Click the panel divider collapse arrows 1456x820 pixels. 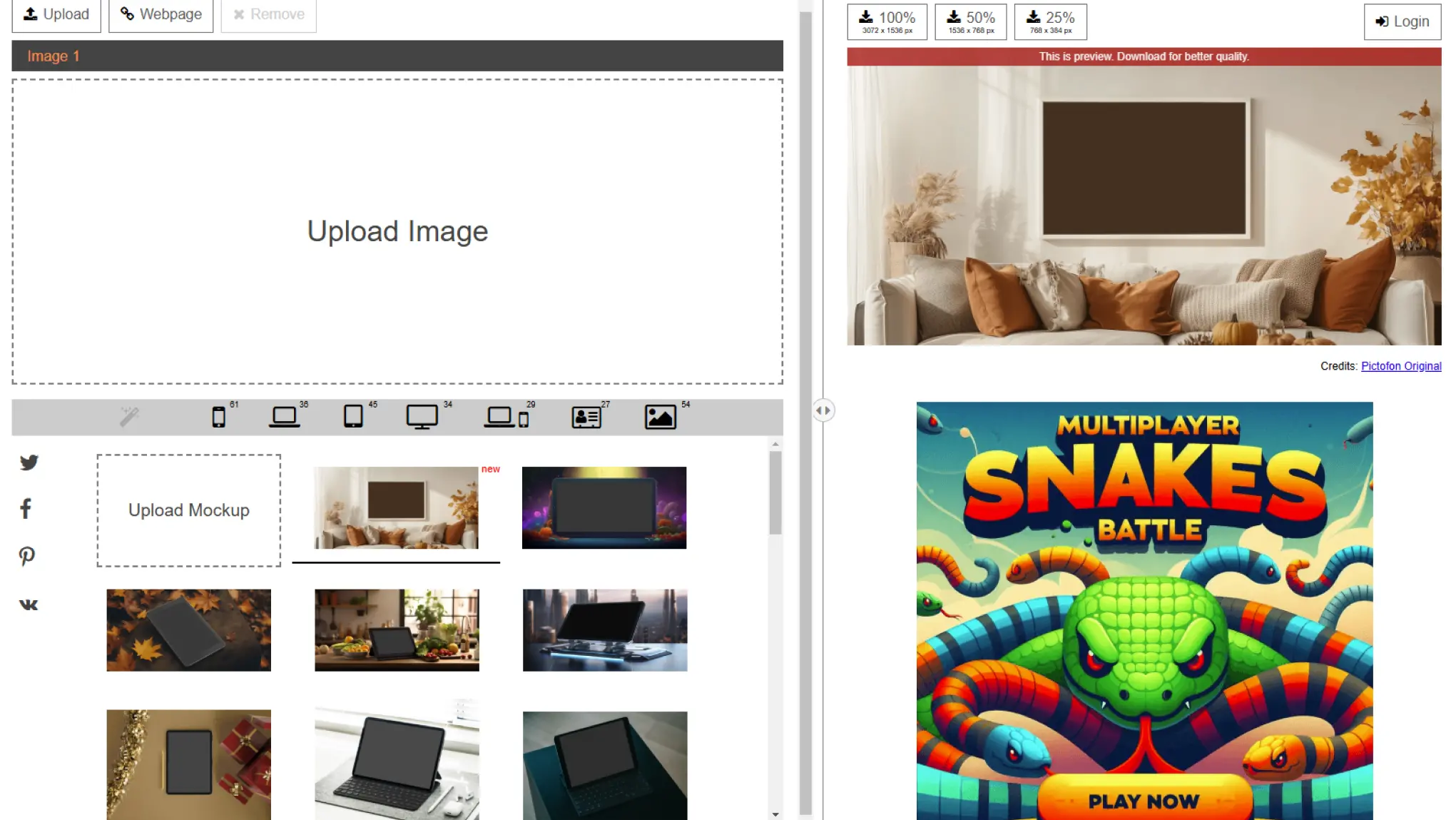click(x=823, y=410)
